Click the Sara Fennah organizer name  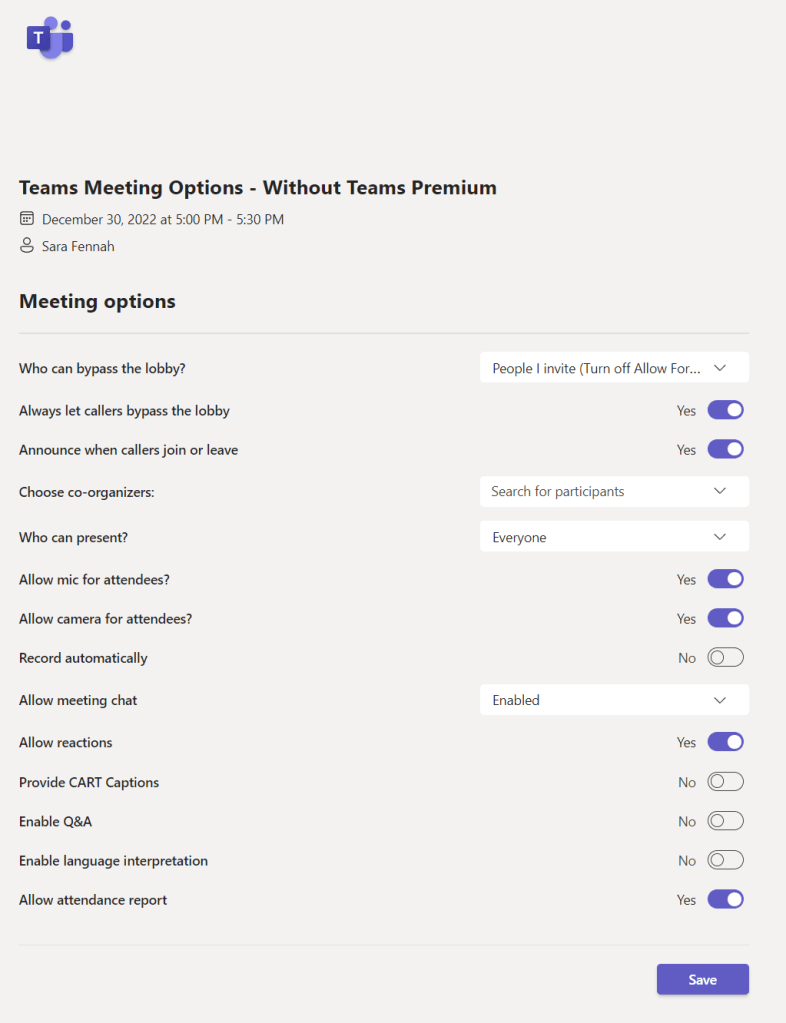point(78,246)
